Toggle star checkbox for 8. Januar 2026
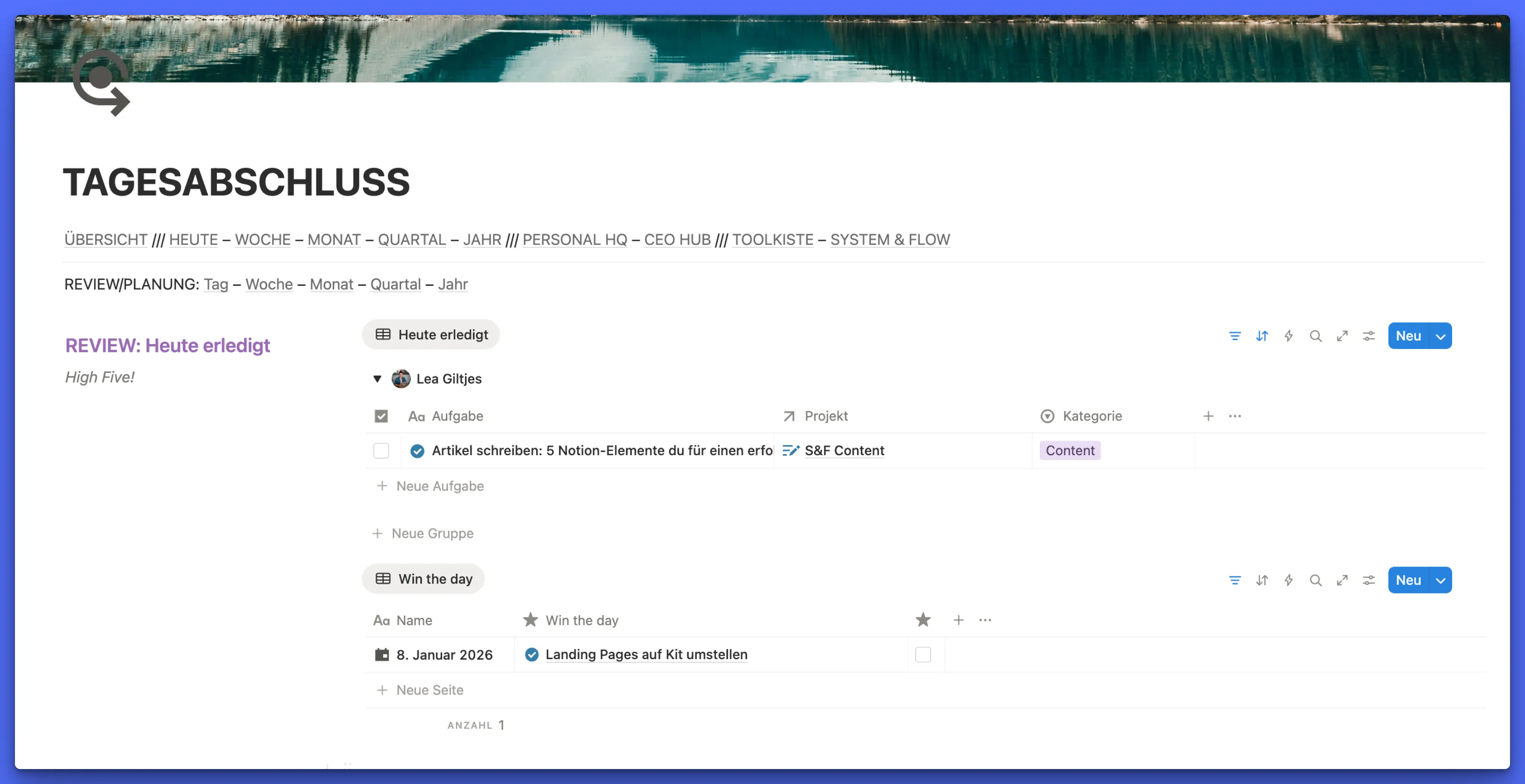Screen dimensions: 1525x784 pos(922,654)
